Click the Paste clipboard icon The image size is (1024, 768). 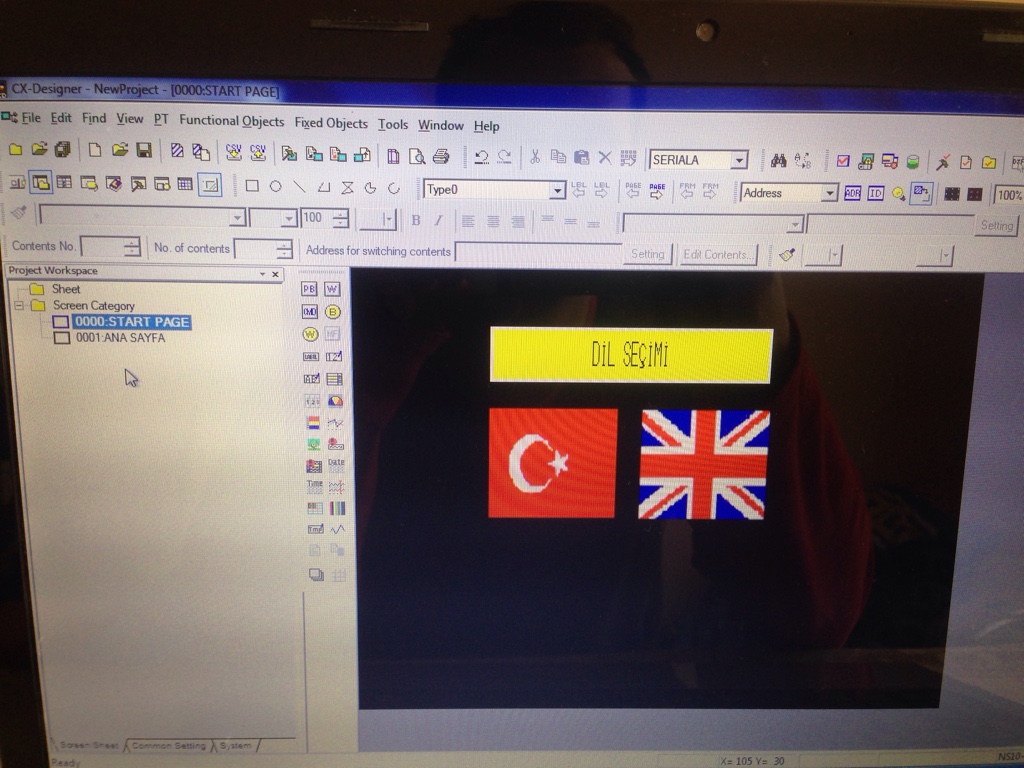[581, 157]
